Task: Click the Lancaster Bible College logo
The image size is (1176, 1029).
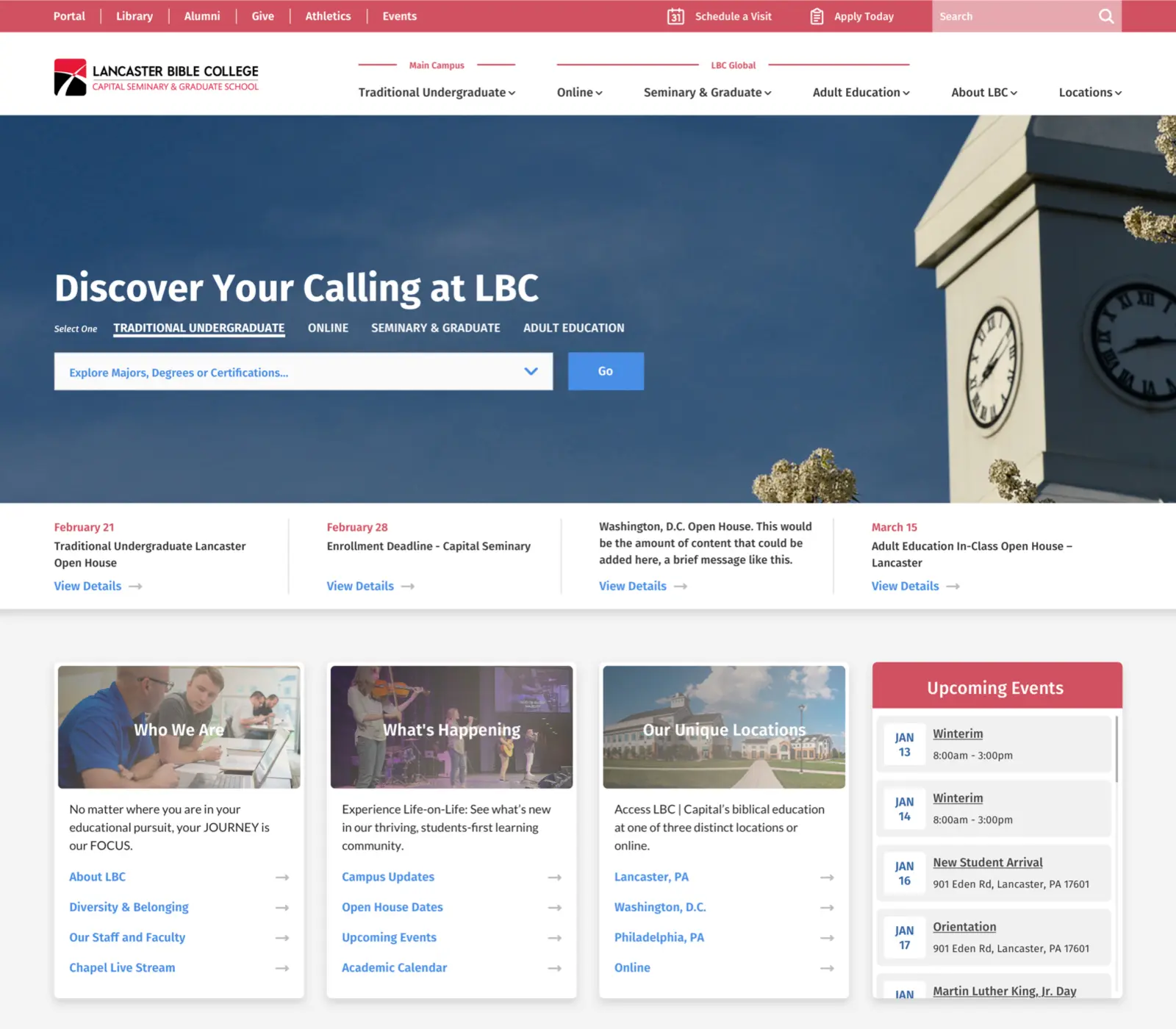Action: coord(157,77)
